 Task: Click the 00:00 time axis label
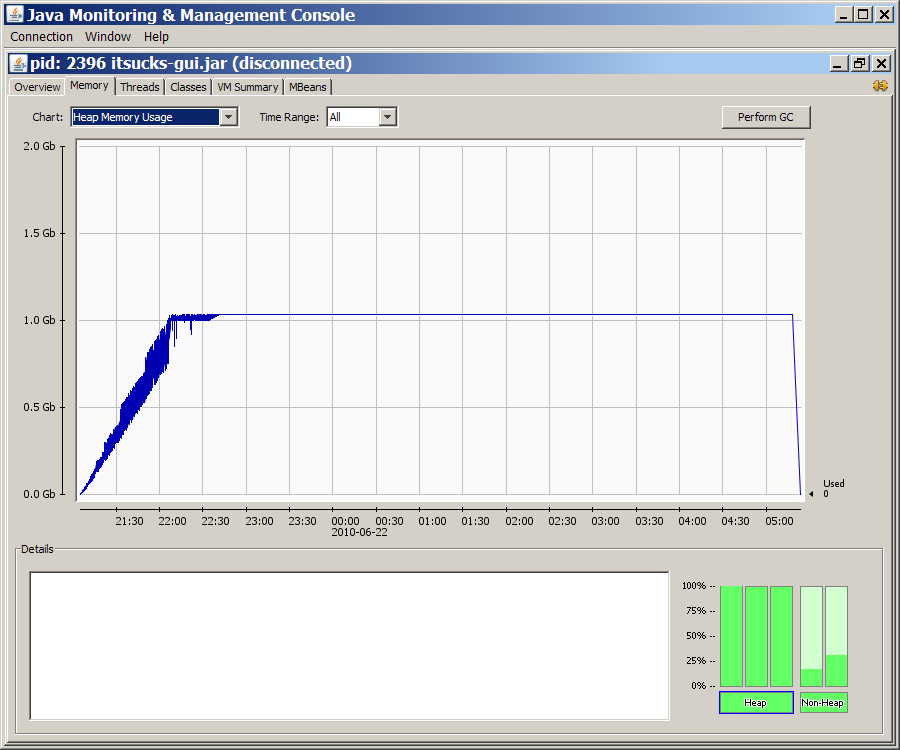[x=346, y=521]
